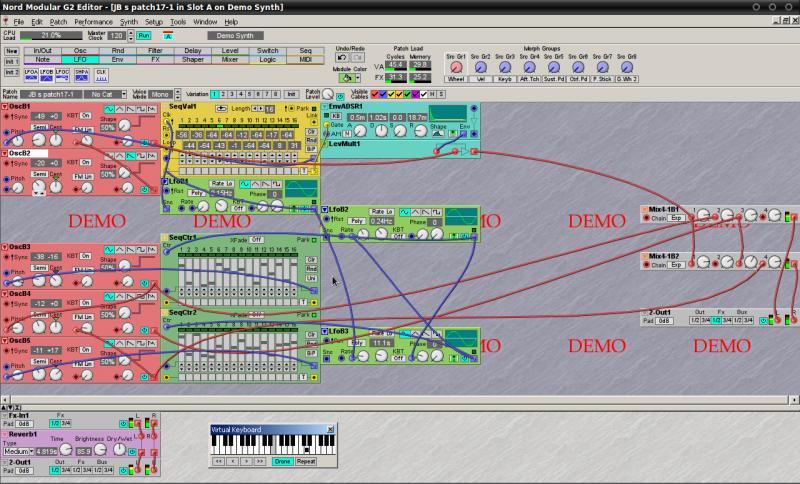Toggle the Run clock button
Screen dimensions: 800x484
coord(144,36)
